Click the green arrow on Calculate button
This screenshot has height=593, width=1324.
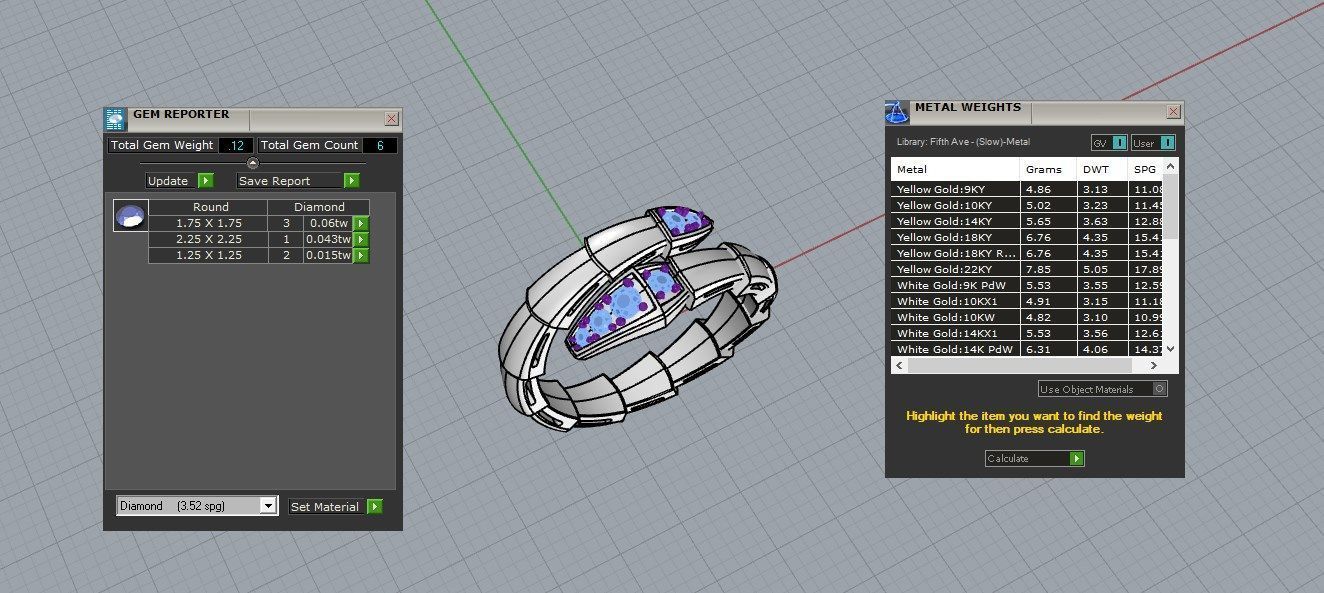(x=1077, y=459)
